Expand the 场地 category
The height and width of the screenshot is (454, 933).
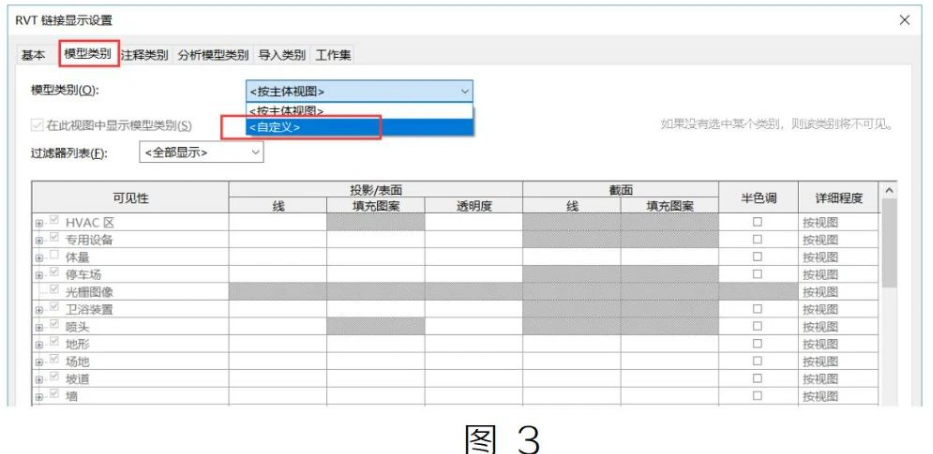tap(39, 362)
